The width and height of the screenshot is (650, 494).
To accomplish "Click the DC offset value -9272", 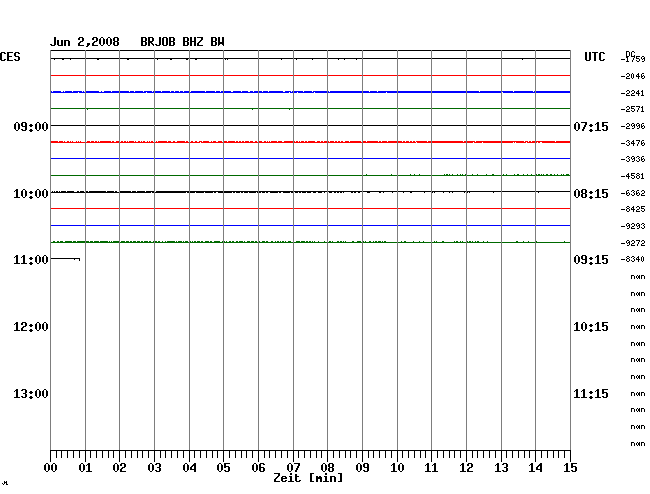I will tap(633, 243).
